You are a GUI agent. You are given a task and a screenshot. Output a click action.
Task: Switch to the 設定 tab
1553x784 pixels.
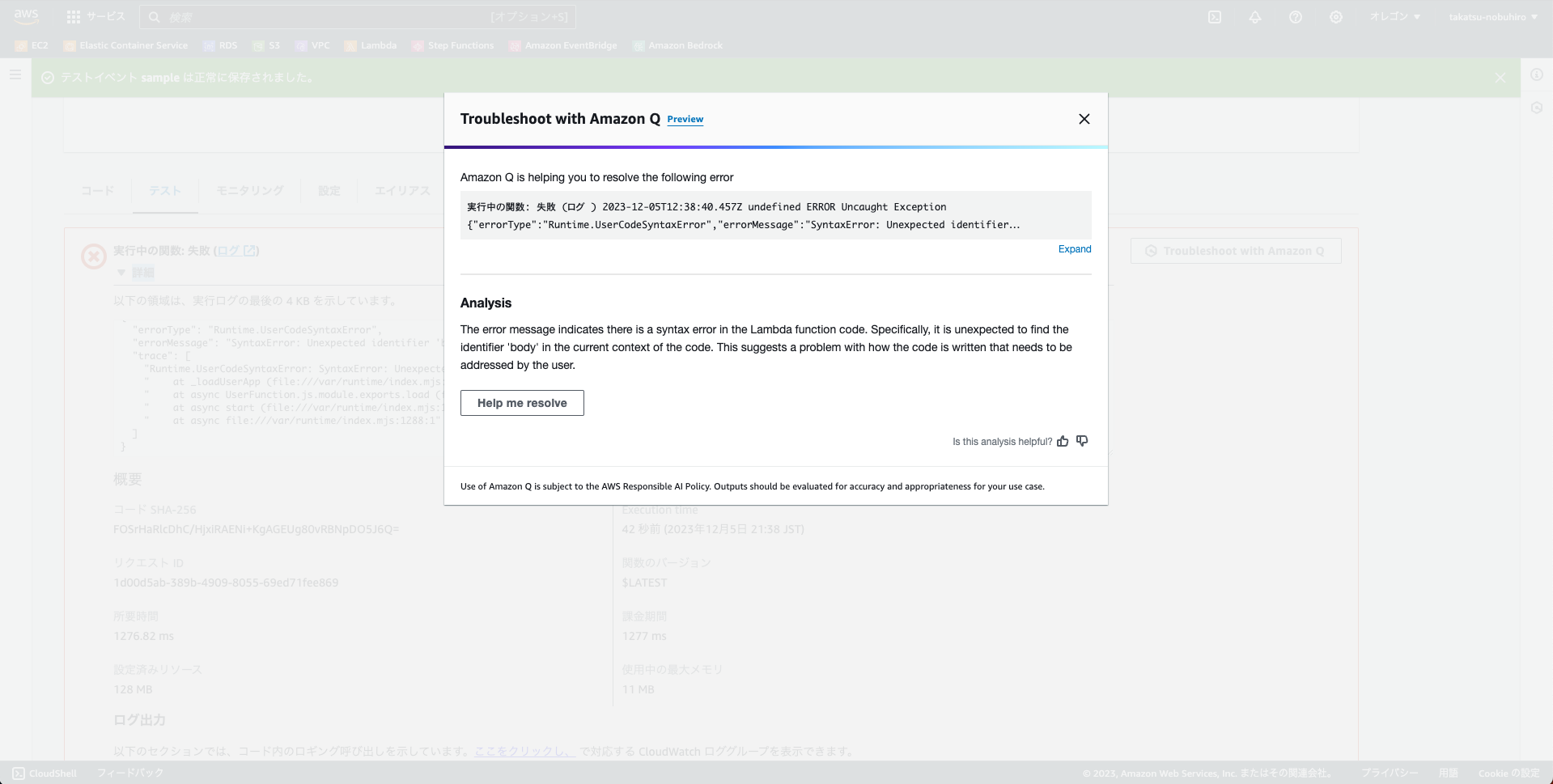tap(329, 191)
